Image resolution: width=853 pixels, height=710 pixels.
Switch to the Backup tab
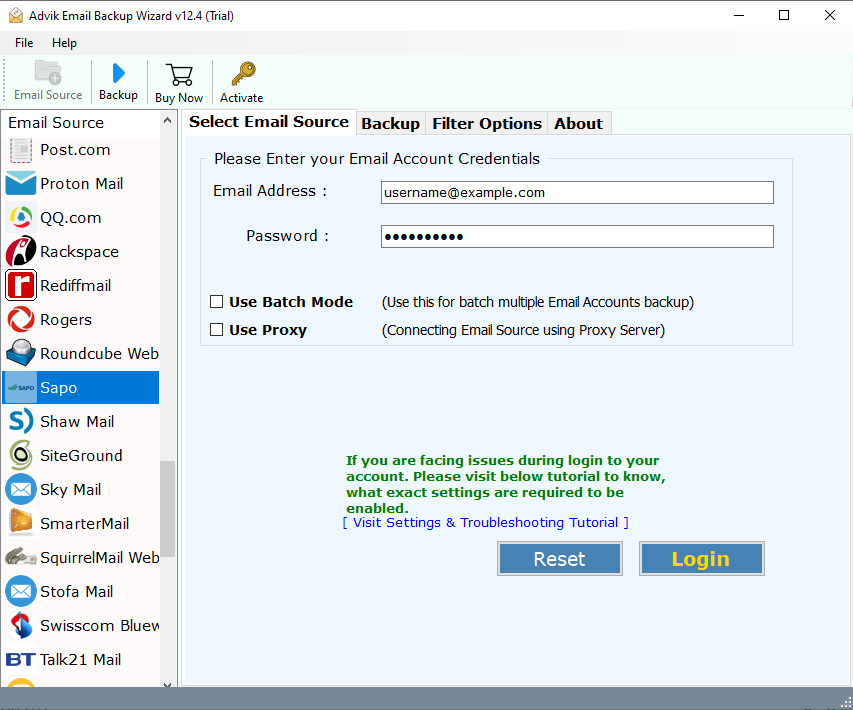coord(391,124)
